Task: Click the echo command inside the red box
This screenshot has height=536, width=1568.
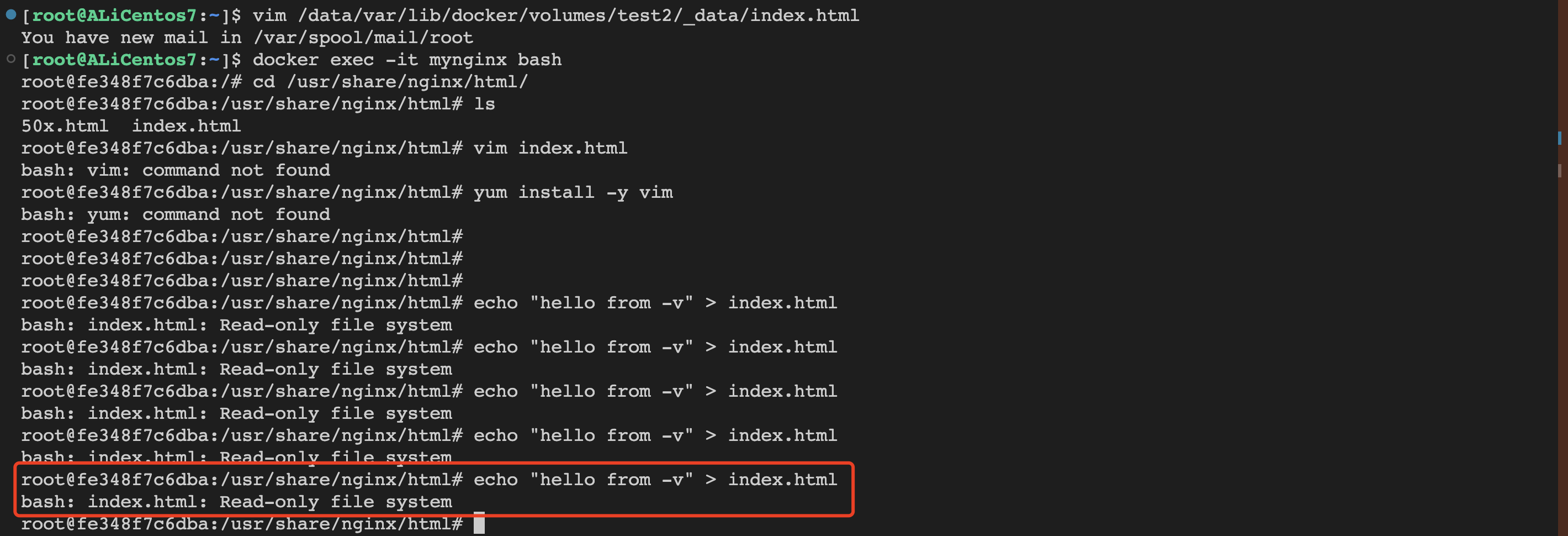Action: tap(655, 480)
